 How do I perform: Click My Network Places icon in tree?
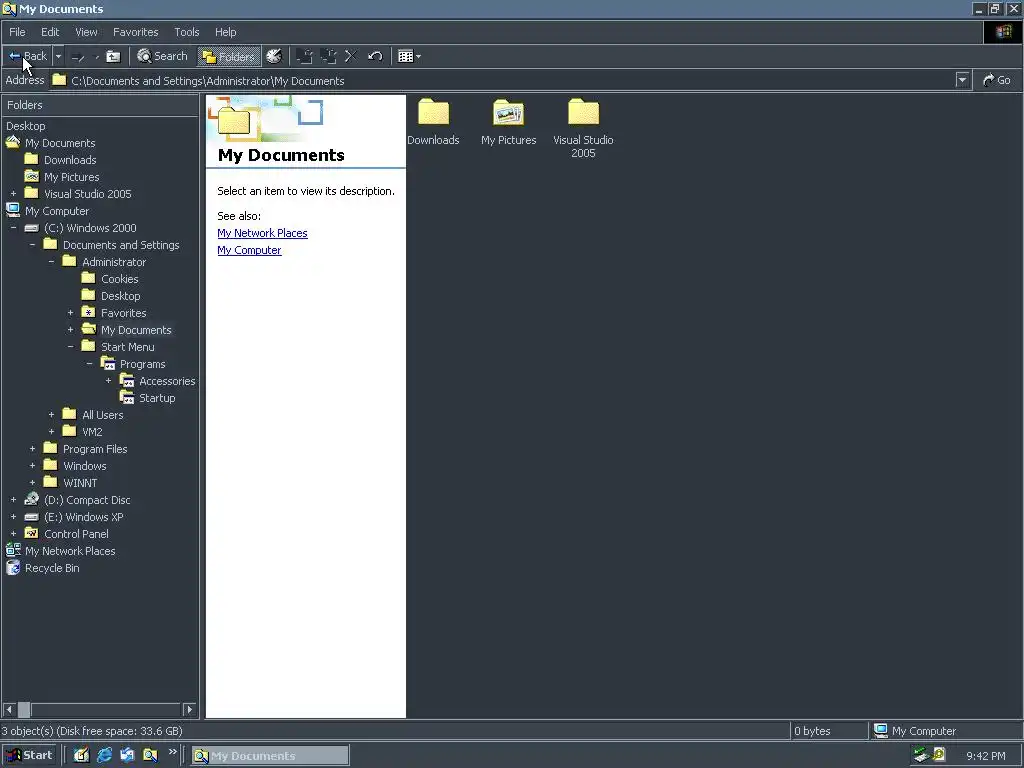tap(13, 550)
